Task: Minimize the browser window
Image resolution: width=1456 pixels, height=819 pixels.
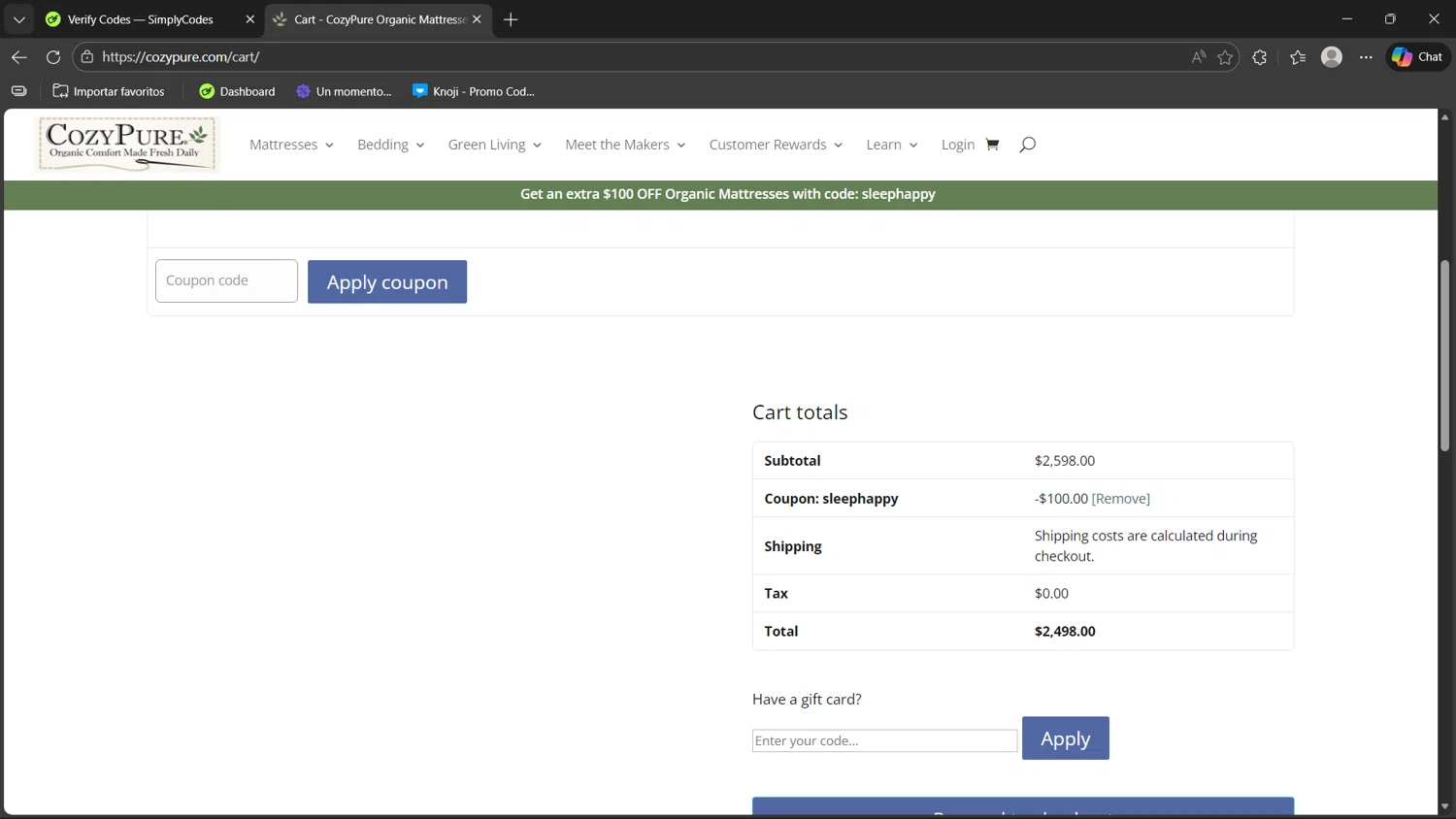Action: 1346,19
